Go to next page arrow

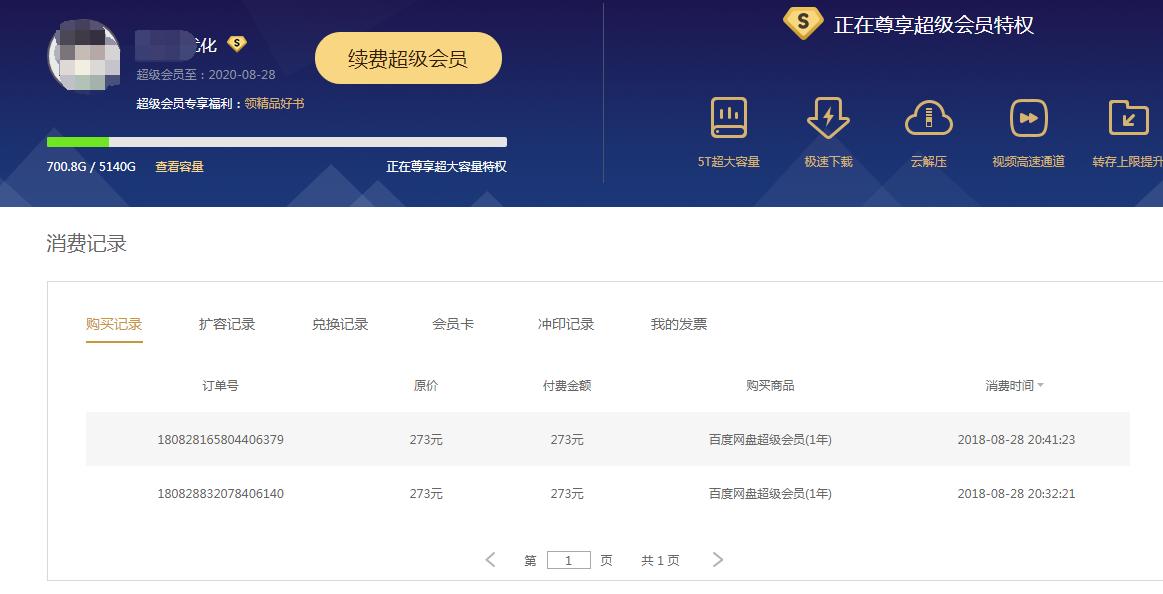click(717, 560)
